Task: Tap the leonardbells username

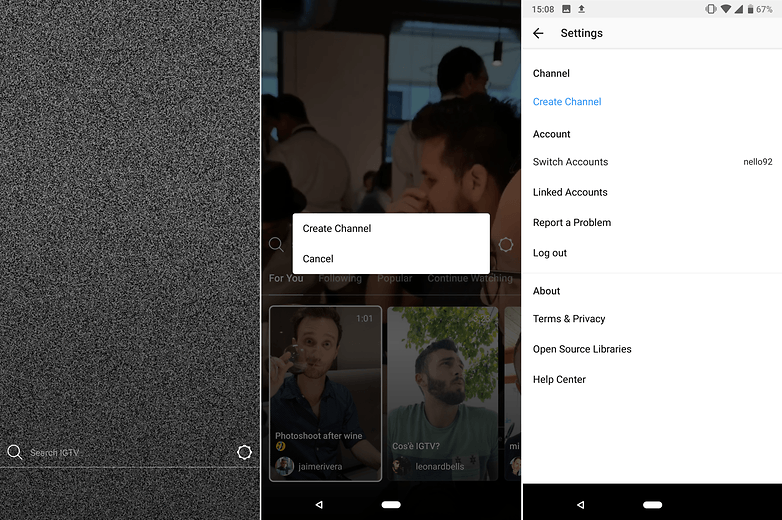Action: pyautogui.click(x=439, y=467)
